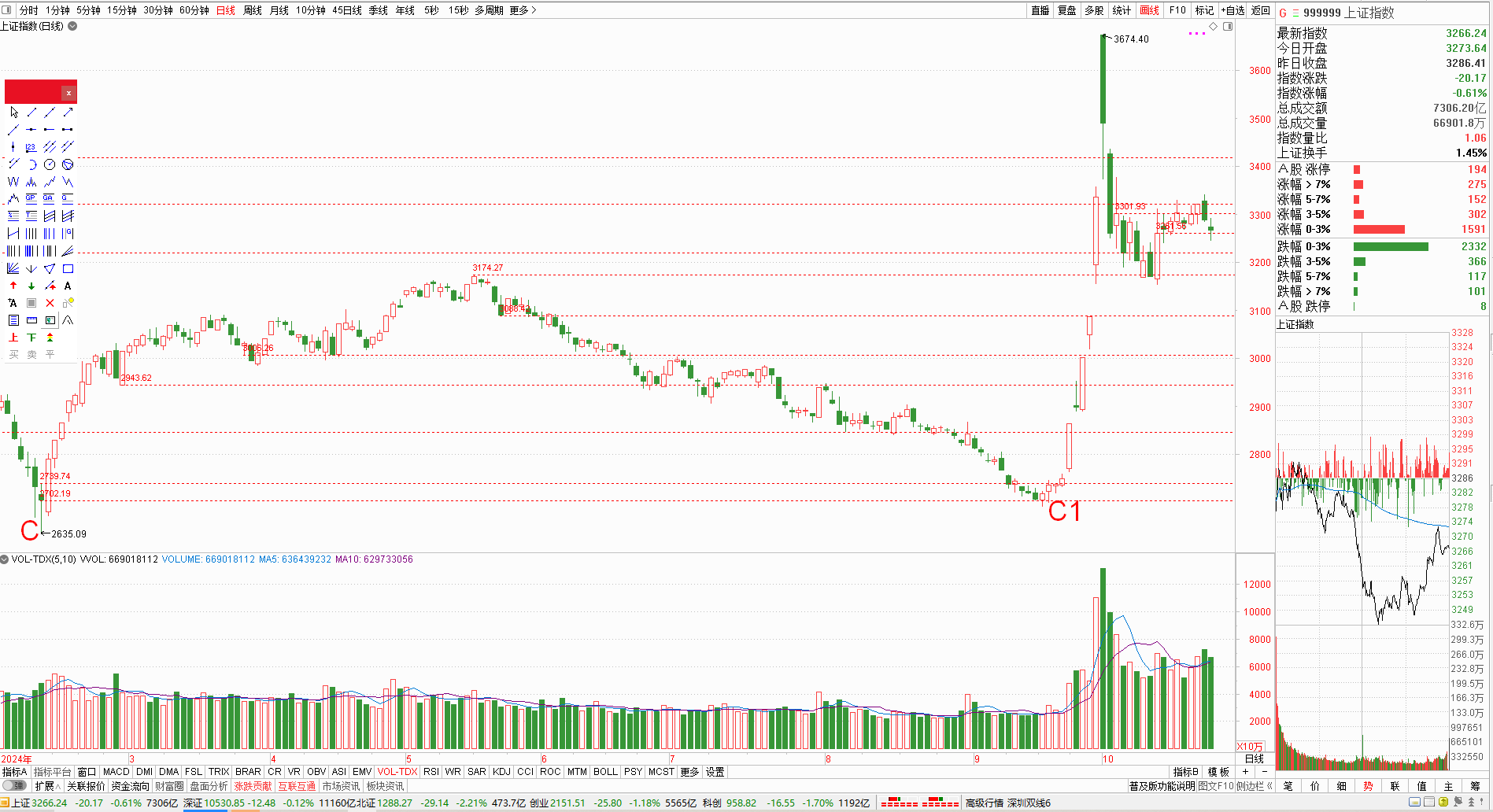Open the 上证指数(日线) chart dropdown arrow
Viewport: 1493px width, 812px height.
72,26
